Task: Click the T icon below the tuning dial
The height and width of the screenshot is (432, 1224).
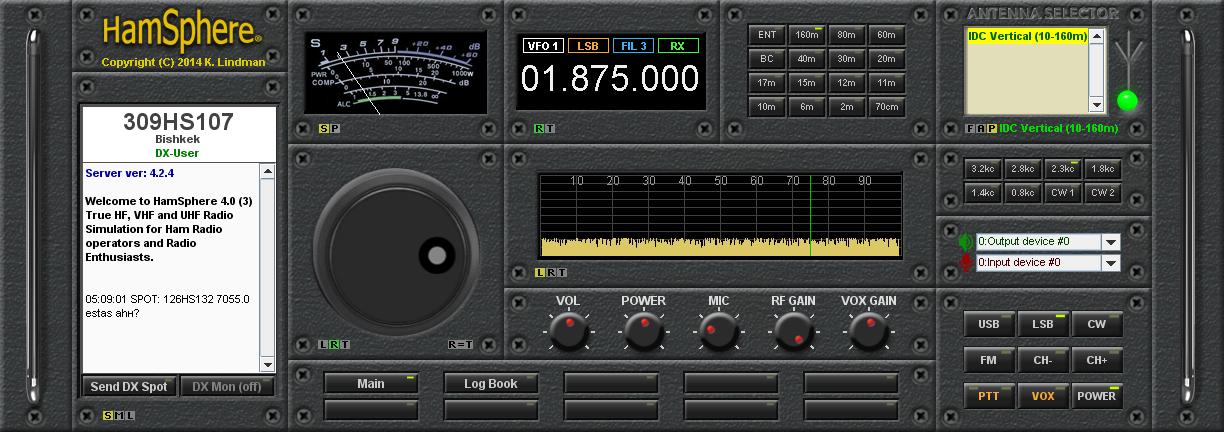Action: coord(345,345)
